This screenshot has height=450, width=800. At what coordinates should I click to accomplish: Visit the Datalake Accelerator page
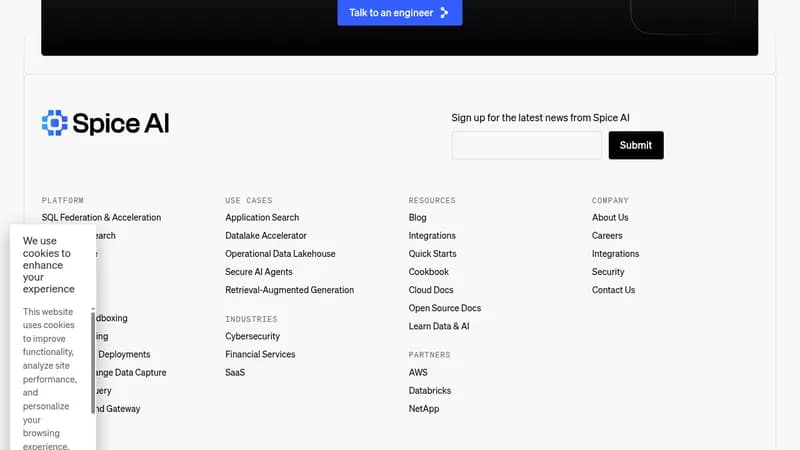[266, 236]
